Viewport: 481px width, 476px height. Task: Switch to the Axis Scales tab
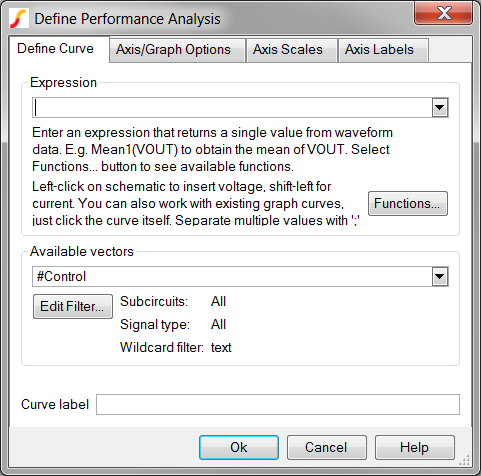coord(288,50)
